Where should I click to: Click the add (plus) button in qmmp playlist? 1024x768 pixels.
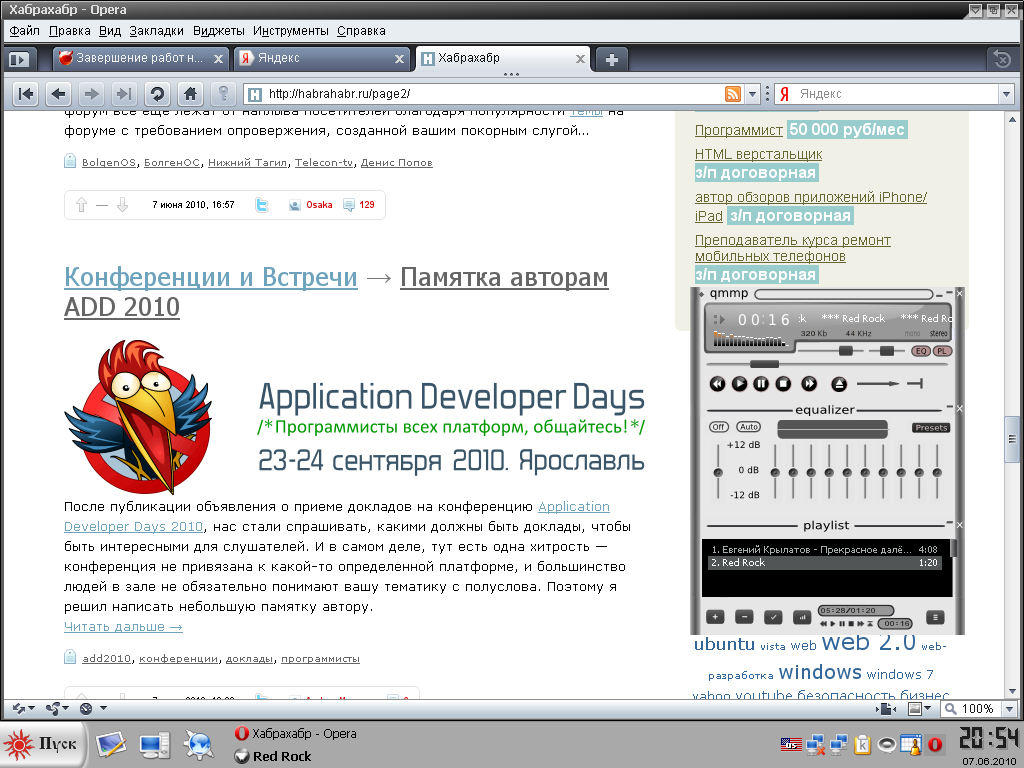click(x=715, y=616)
